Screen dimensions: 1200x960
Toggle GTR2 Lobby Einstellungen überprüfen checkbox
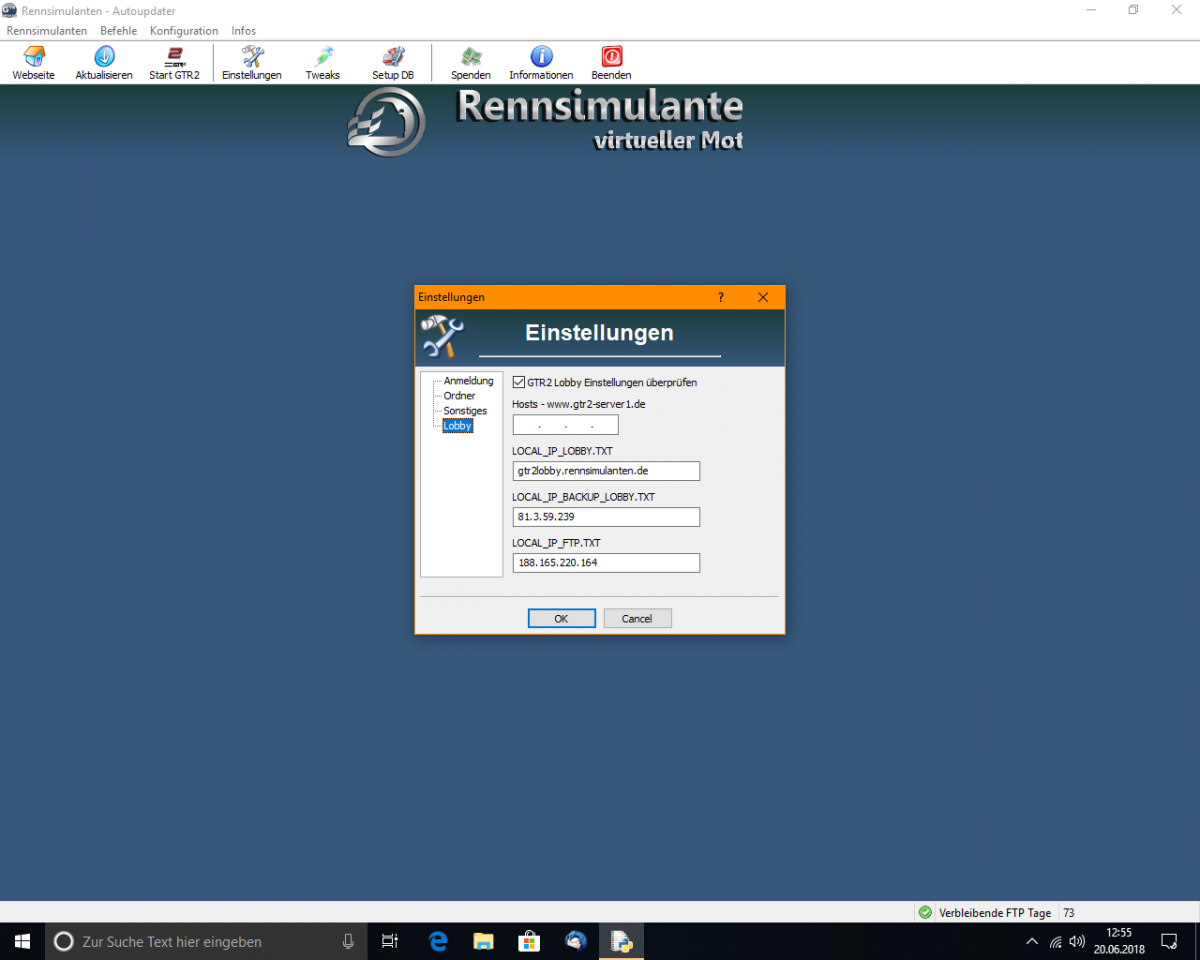(519, 382)
